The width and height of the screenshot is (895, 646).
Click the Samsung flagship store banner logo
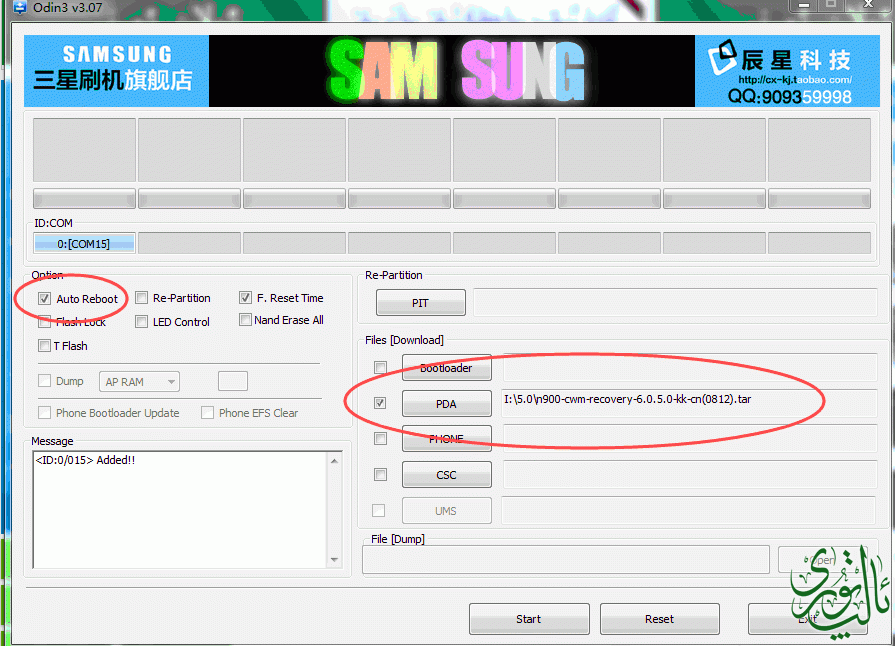point(116,71)
